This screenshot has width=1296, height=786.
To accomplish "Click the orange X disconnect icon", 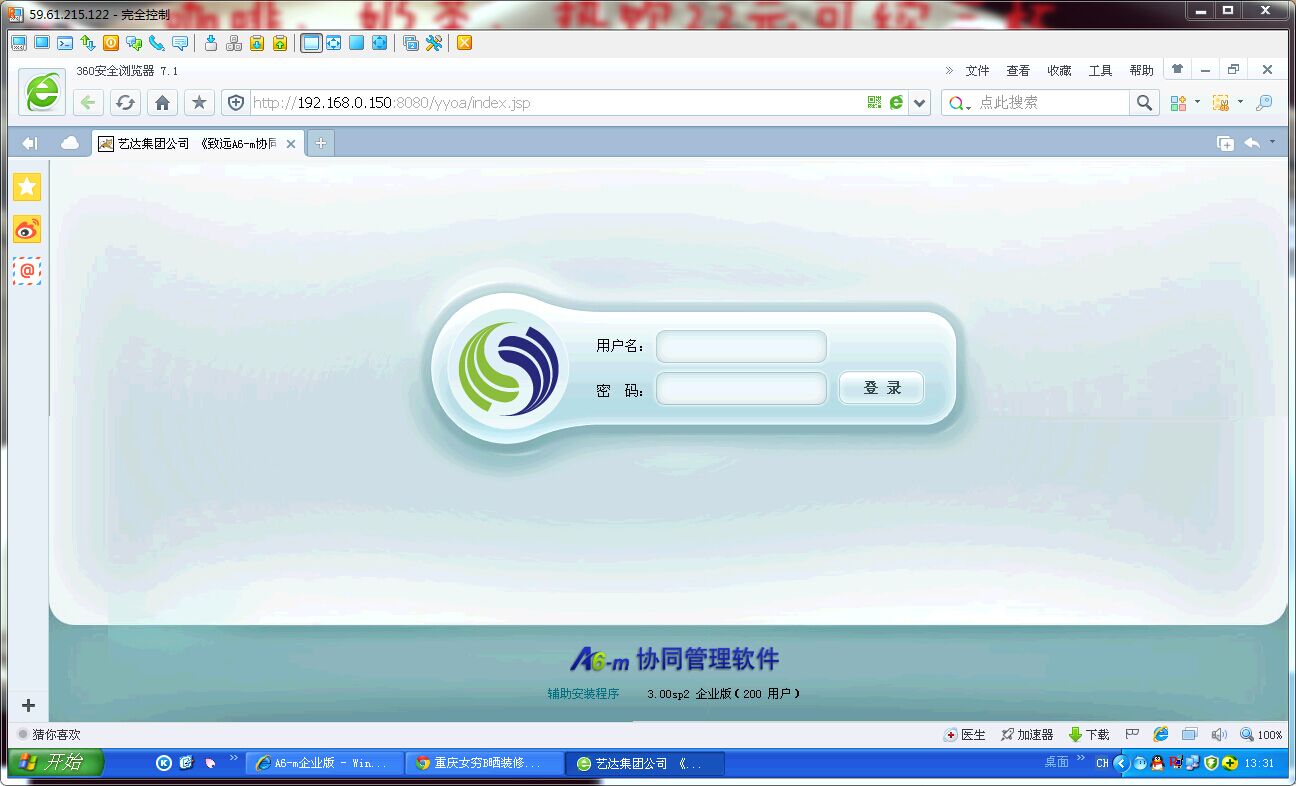I will coord(464,43).
